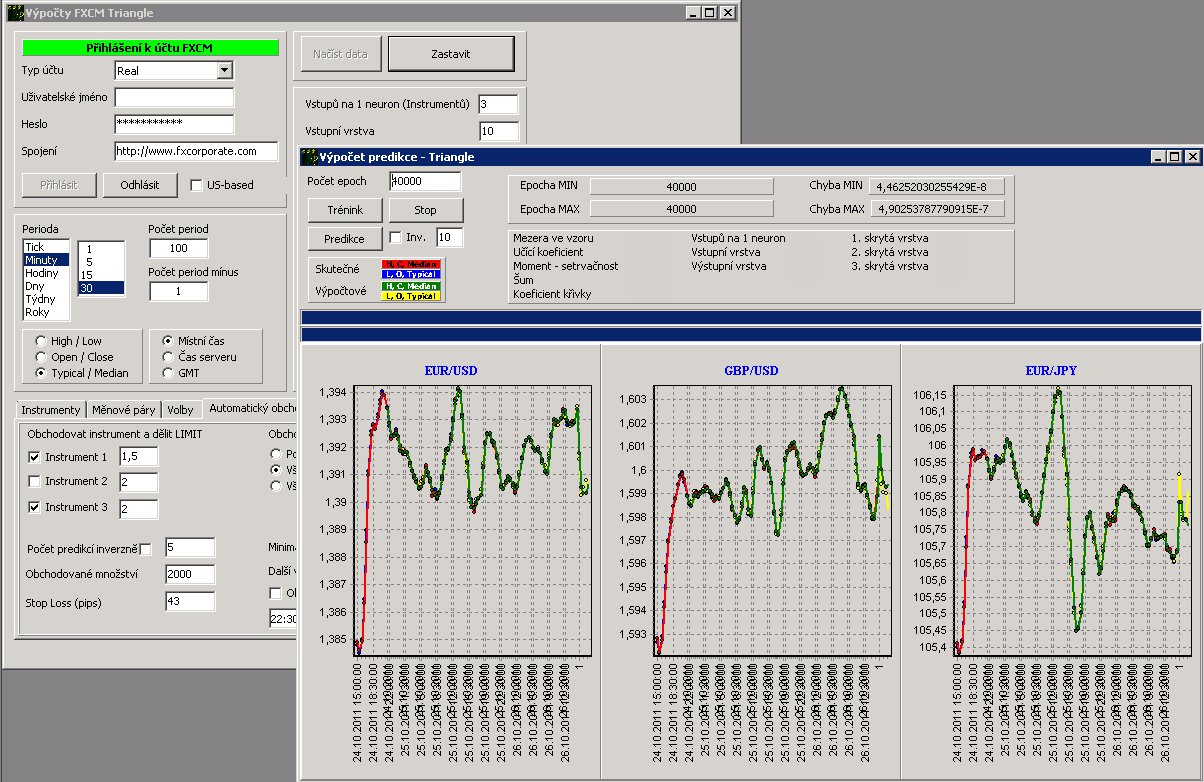Image resolution: width=1204 pixels, height=782 pixels.
Task: Open the Typ účtu dropdown
Action: (x=224, y=71)
